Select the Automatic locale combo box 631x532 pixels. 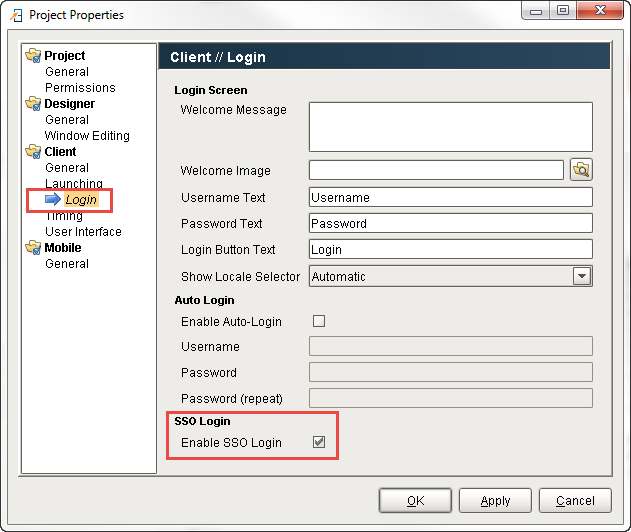(x=451, y=276)
